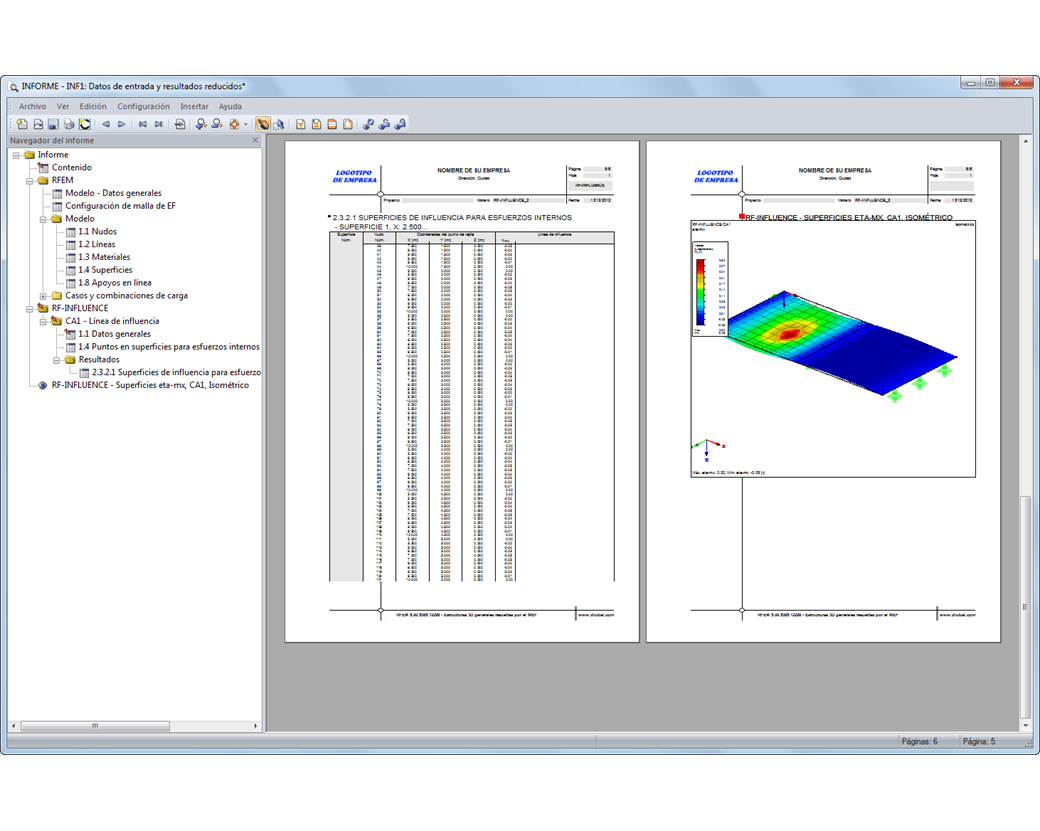Click the navigator horizontal scrollbar thumb
Screen dimensions: 1040x831
(x=95, y=726)
